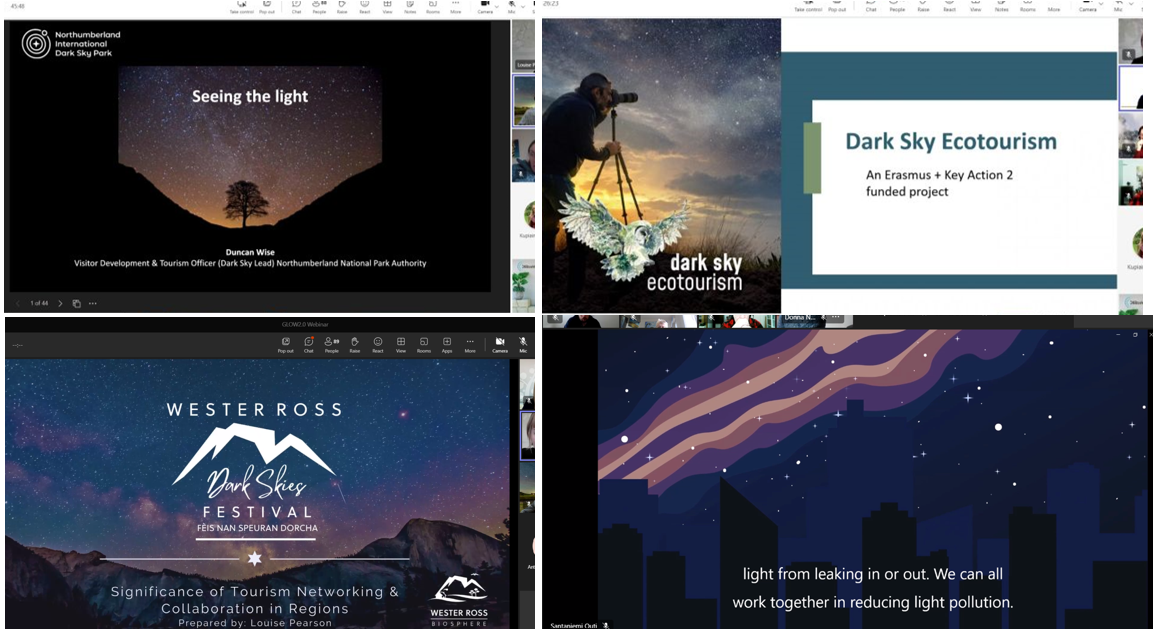This screenshot has height=630, width=1153.
Task: Click Take control in the Seeing the light meeting
Action: [x=242, y=7]
